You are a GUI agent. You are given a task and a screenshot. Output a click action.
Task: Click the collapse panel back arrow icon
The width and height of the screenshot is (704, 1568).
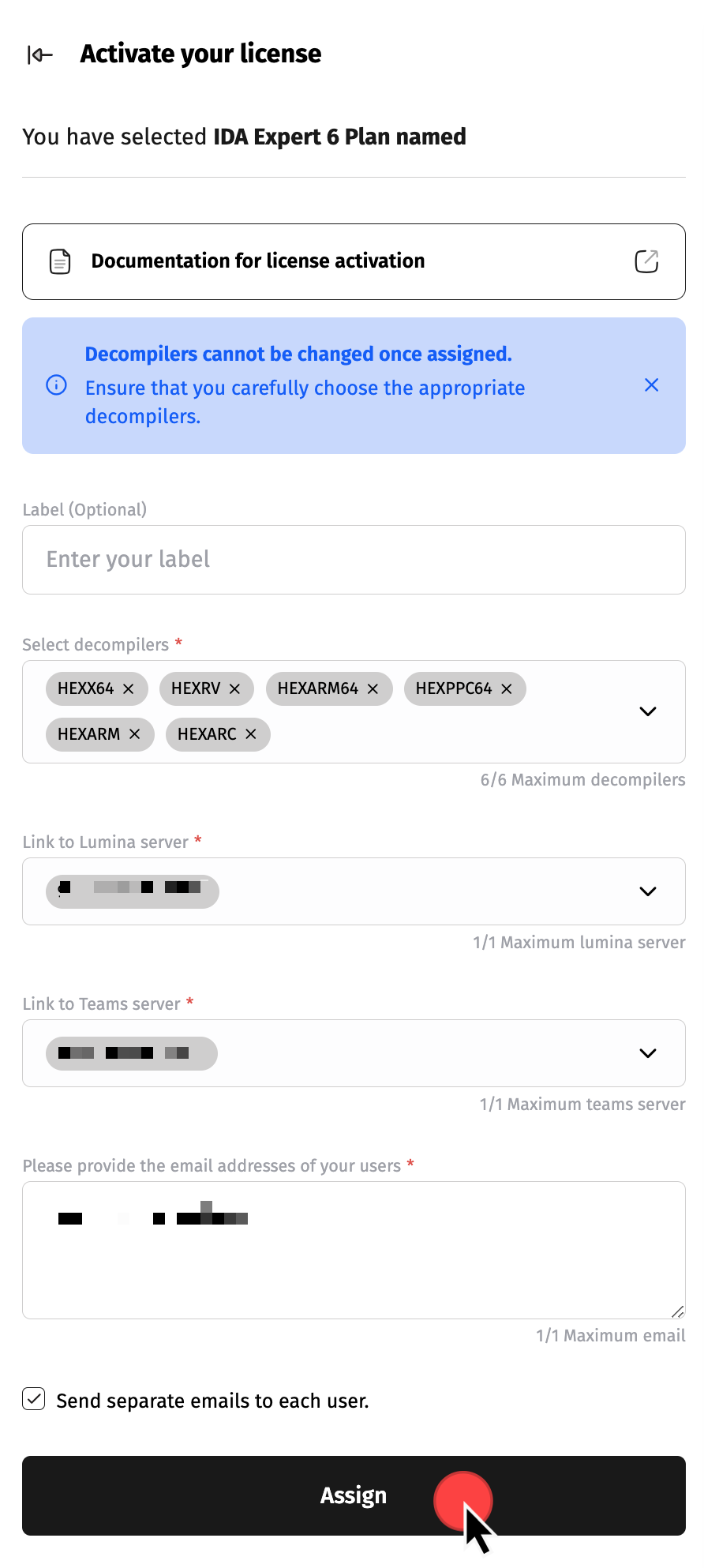[39, 54]
